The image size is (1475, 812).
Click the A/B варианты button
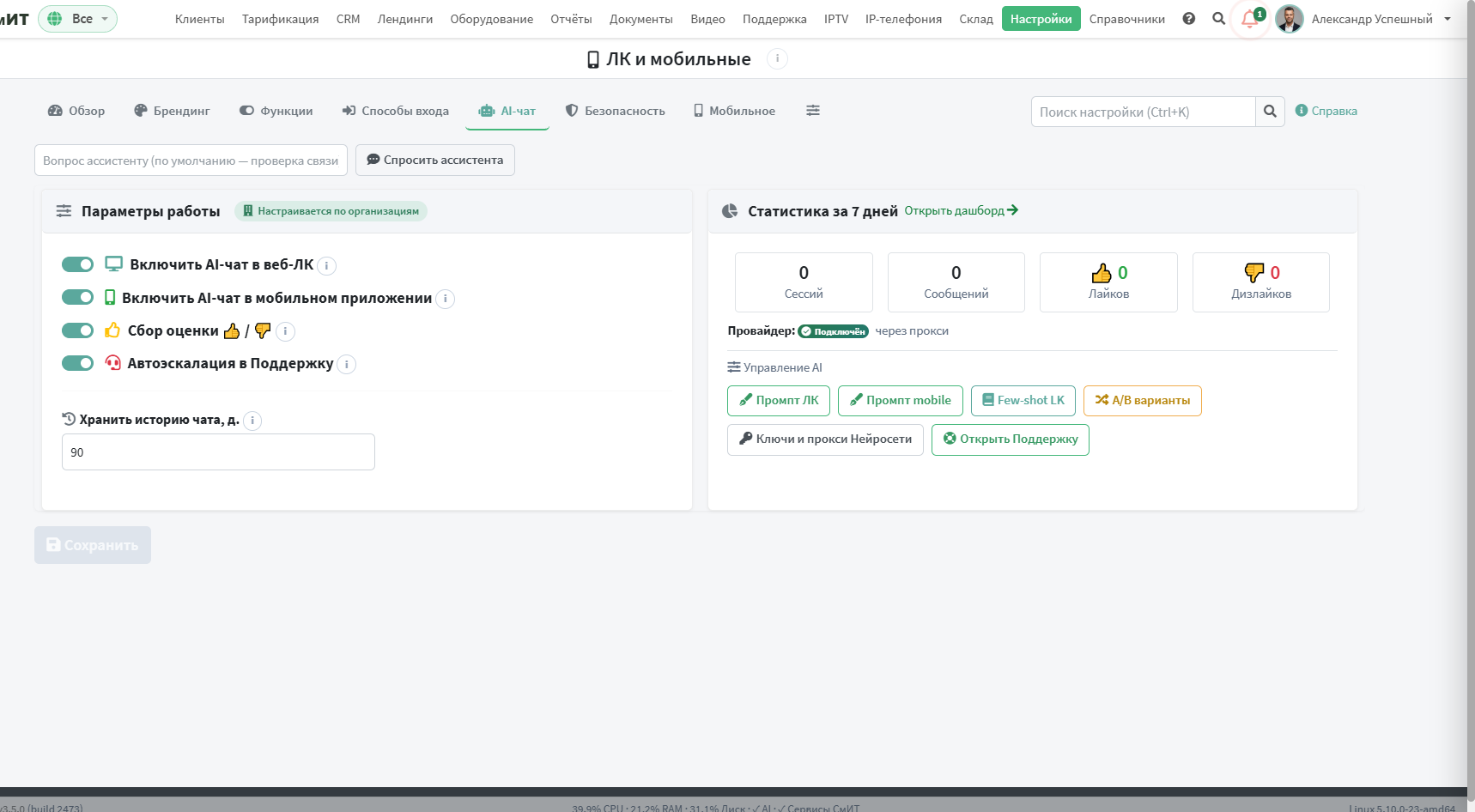tap(1142, 401)
